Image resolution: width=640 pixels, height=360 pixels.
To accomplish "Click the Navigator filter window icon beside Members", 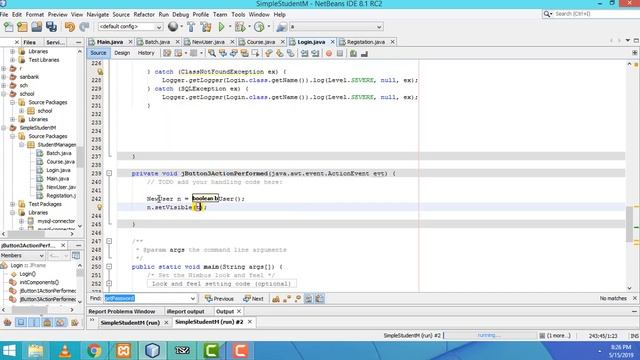I will click(x=76, y=256).
